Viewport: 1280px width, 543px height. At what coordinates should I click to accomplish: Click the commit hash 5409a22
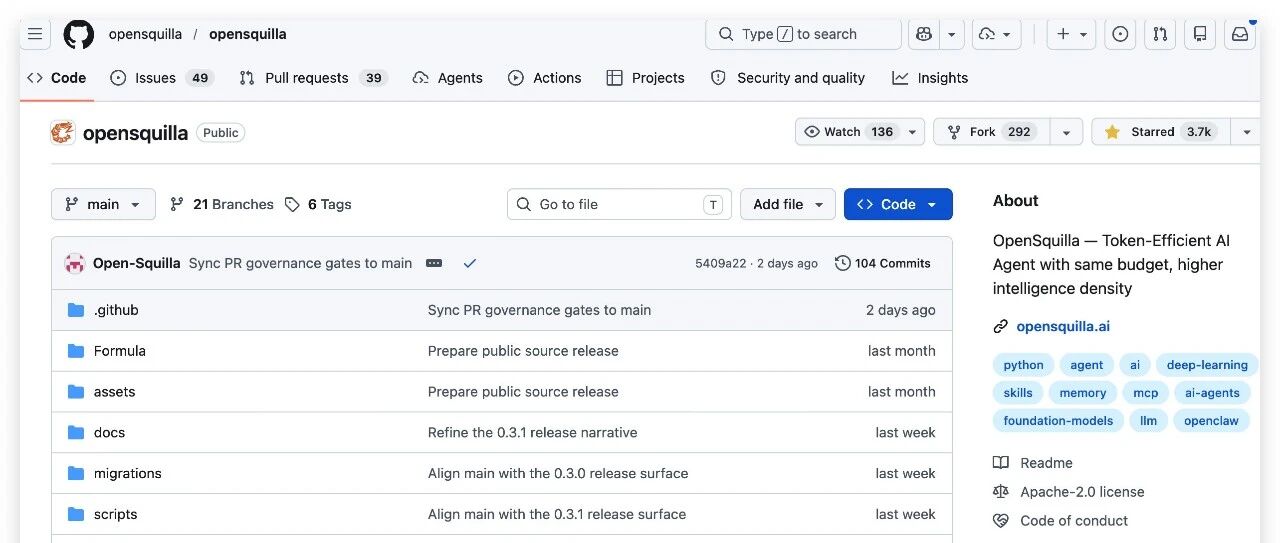tap(721, 264)
